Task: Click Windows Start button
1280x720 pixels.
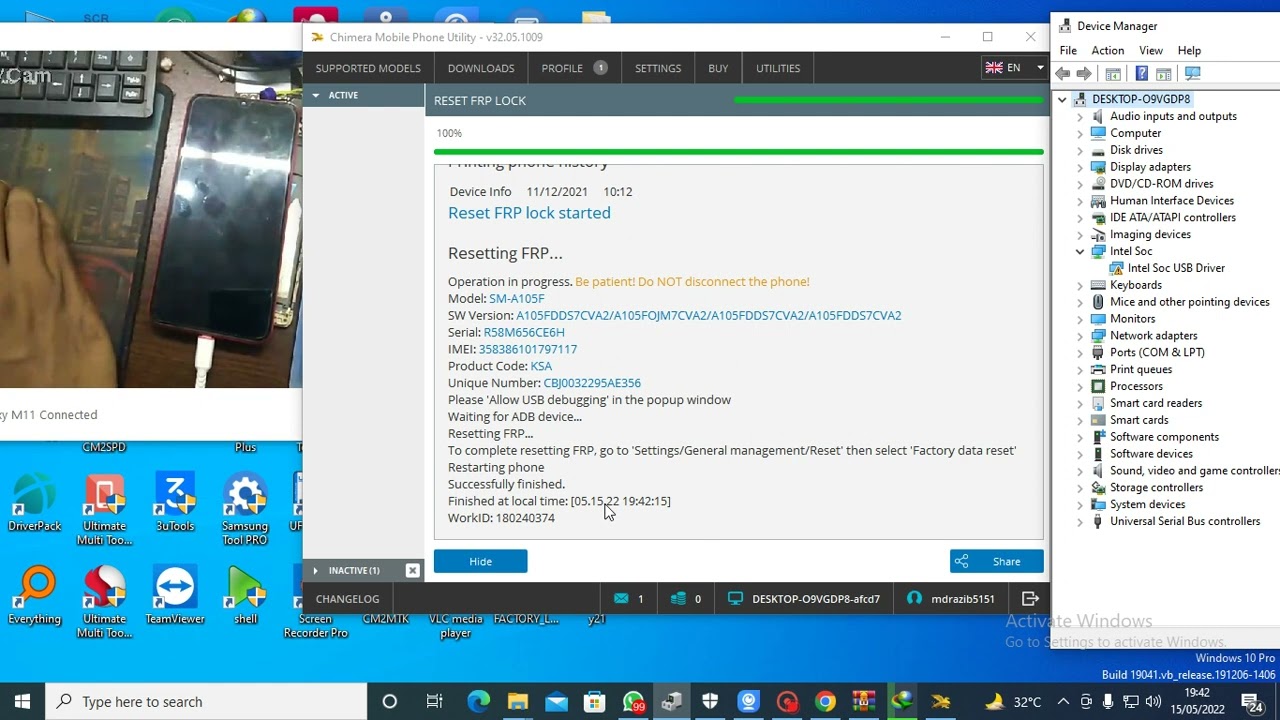Action: coord(22,701)
